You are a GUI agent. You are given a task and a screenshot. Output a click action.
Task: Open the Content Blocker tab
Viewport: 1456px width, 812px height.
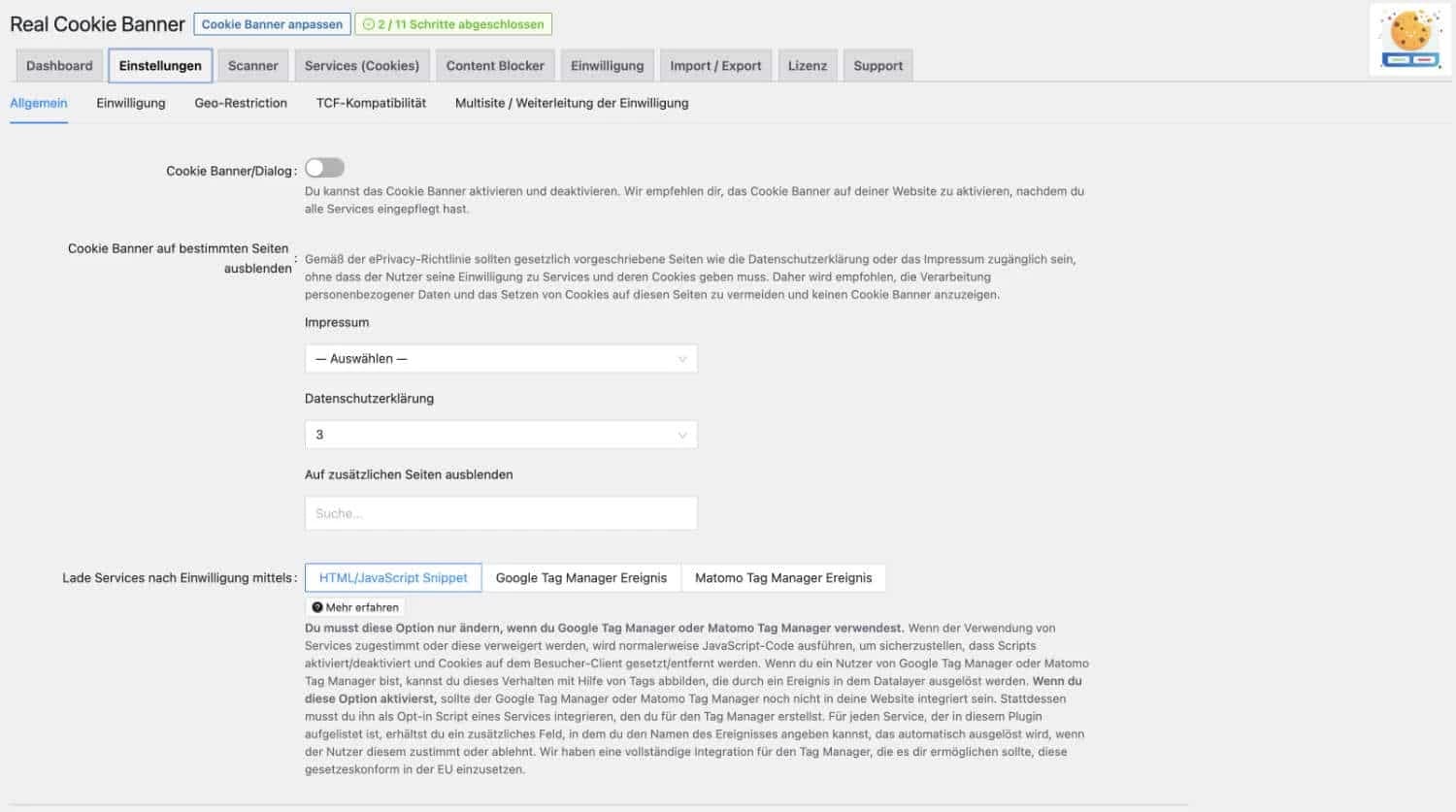[495, 66]
